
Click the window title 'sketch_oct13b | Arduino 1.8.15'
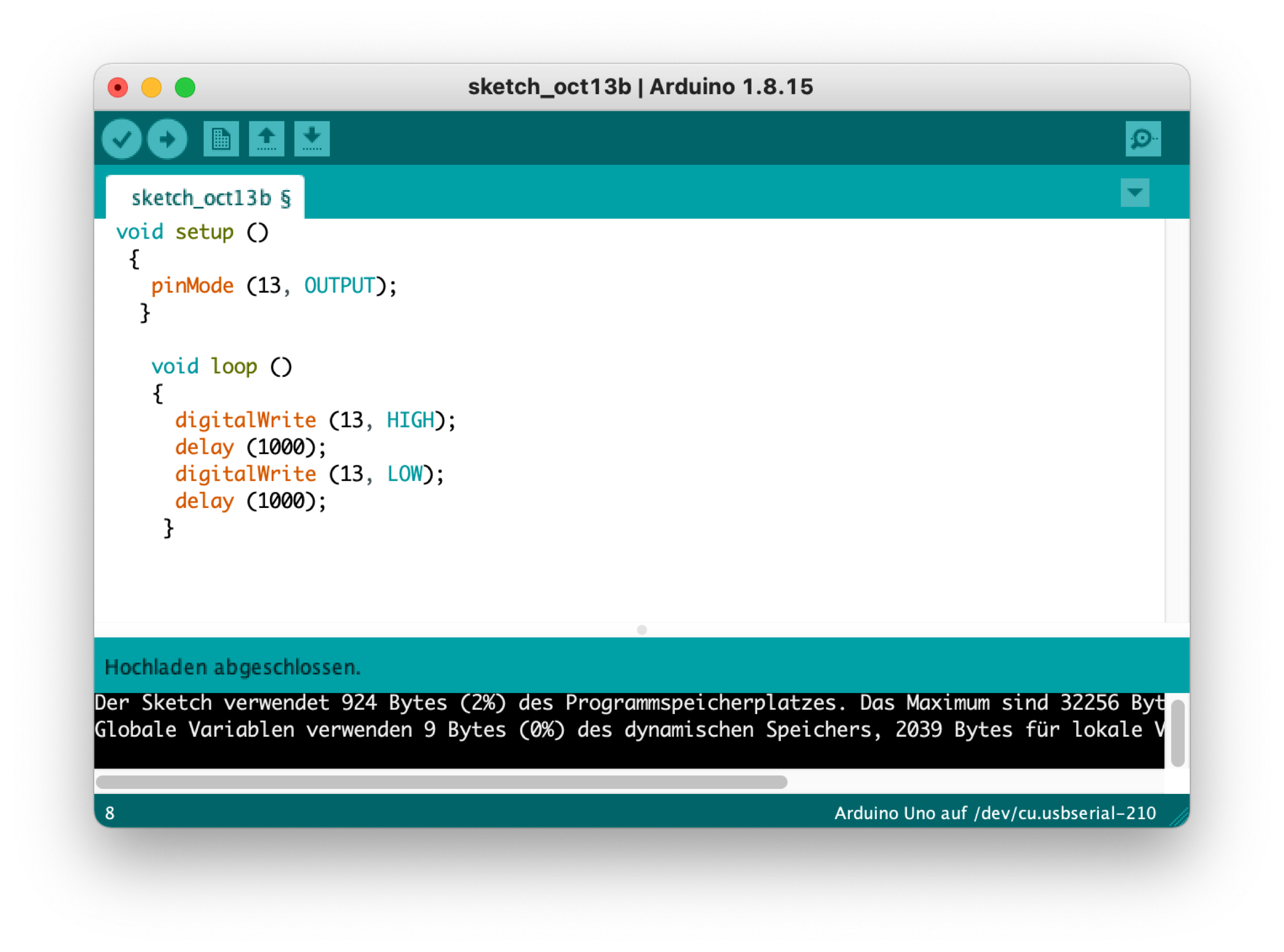[x=640, y=87]
